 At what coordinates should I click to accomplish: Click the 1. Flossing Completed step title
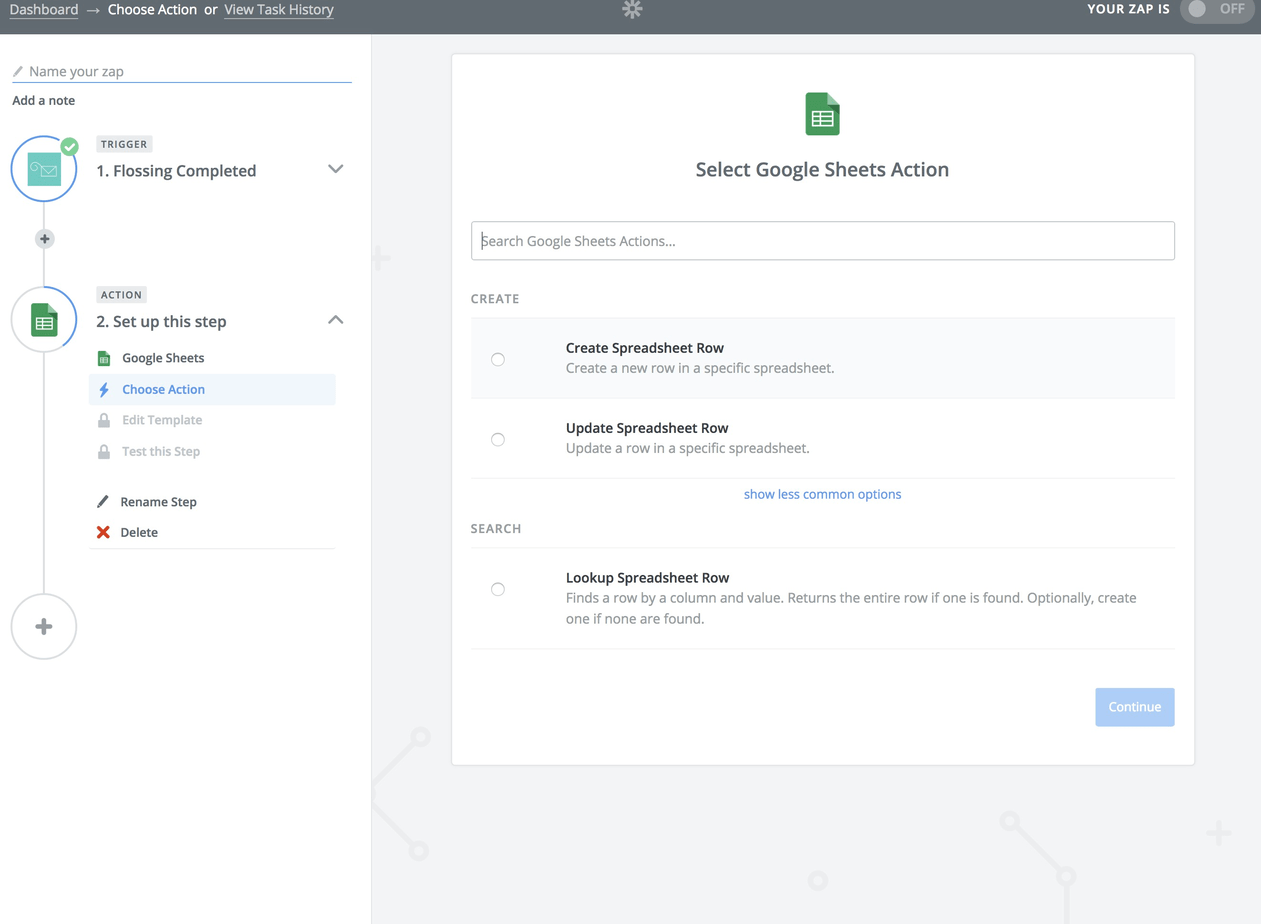[176, 171]
